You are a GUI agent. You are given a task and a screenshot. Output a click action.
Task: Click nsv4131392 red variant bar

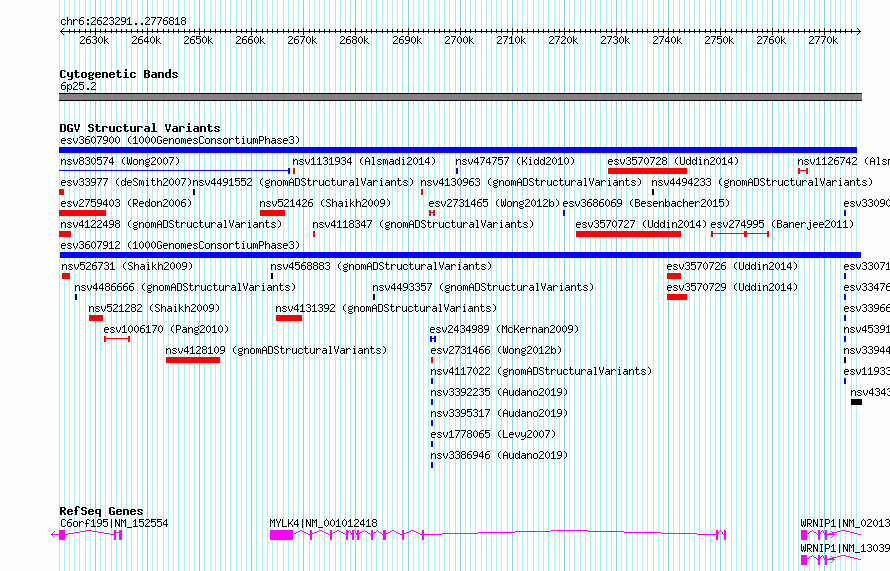pos(289,318)
